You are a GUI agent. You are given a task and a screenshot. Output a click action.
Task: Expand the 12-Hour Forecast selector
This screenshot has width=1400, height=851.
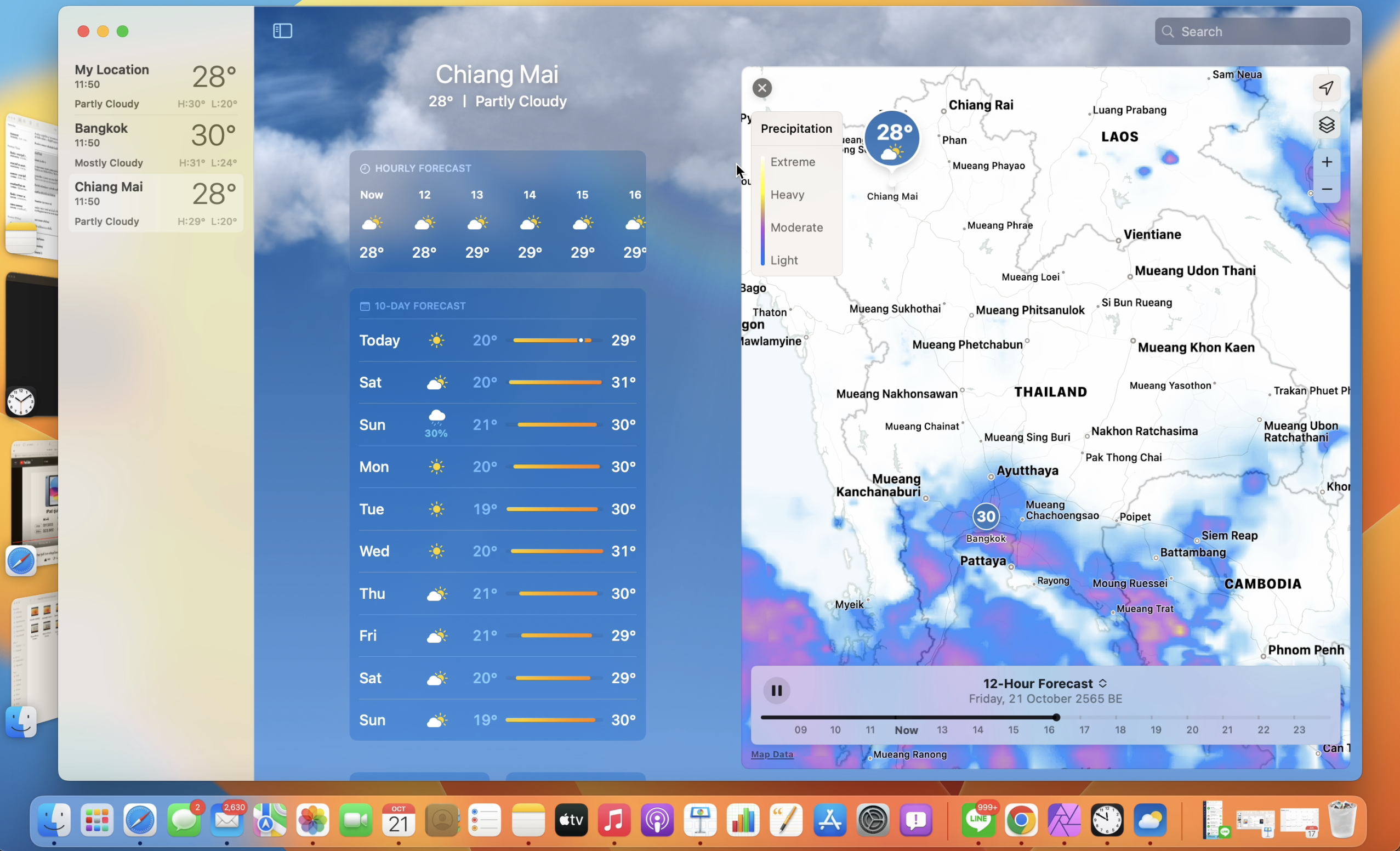pos(1044,683)
